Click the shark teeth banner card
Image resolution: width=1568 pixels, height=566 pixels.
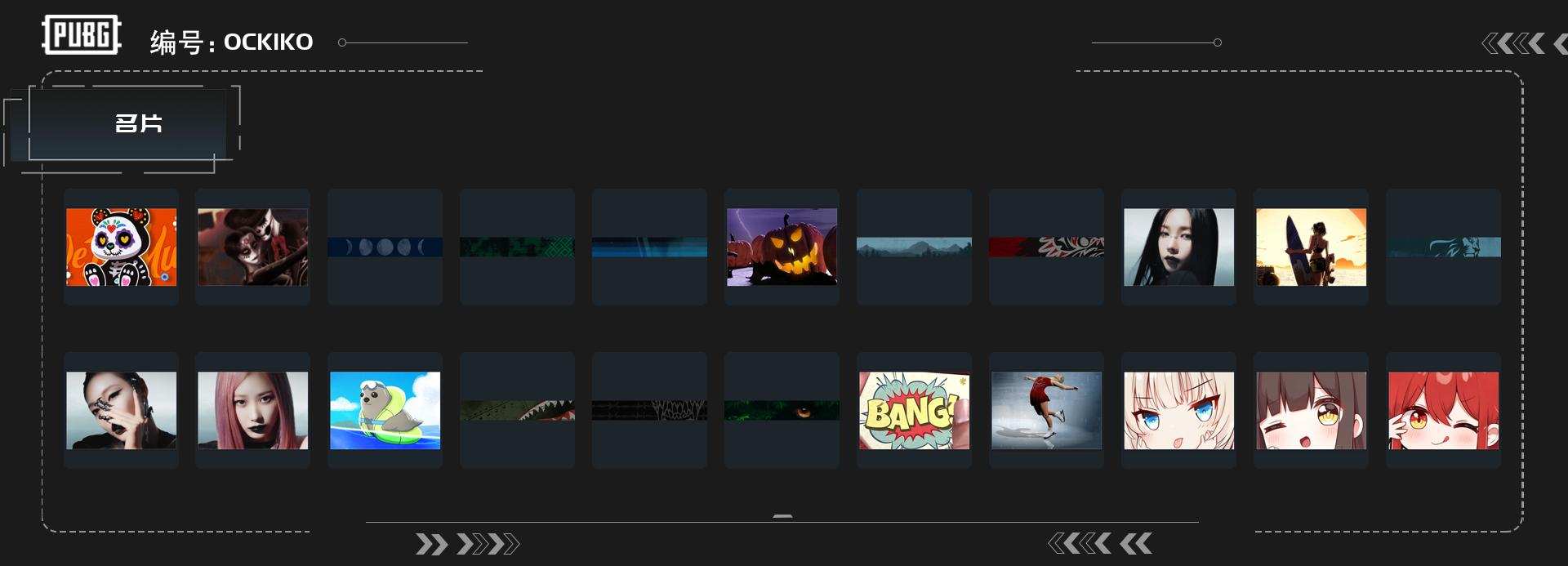coord(517,410)
